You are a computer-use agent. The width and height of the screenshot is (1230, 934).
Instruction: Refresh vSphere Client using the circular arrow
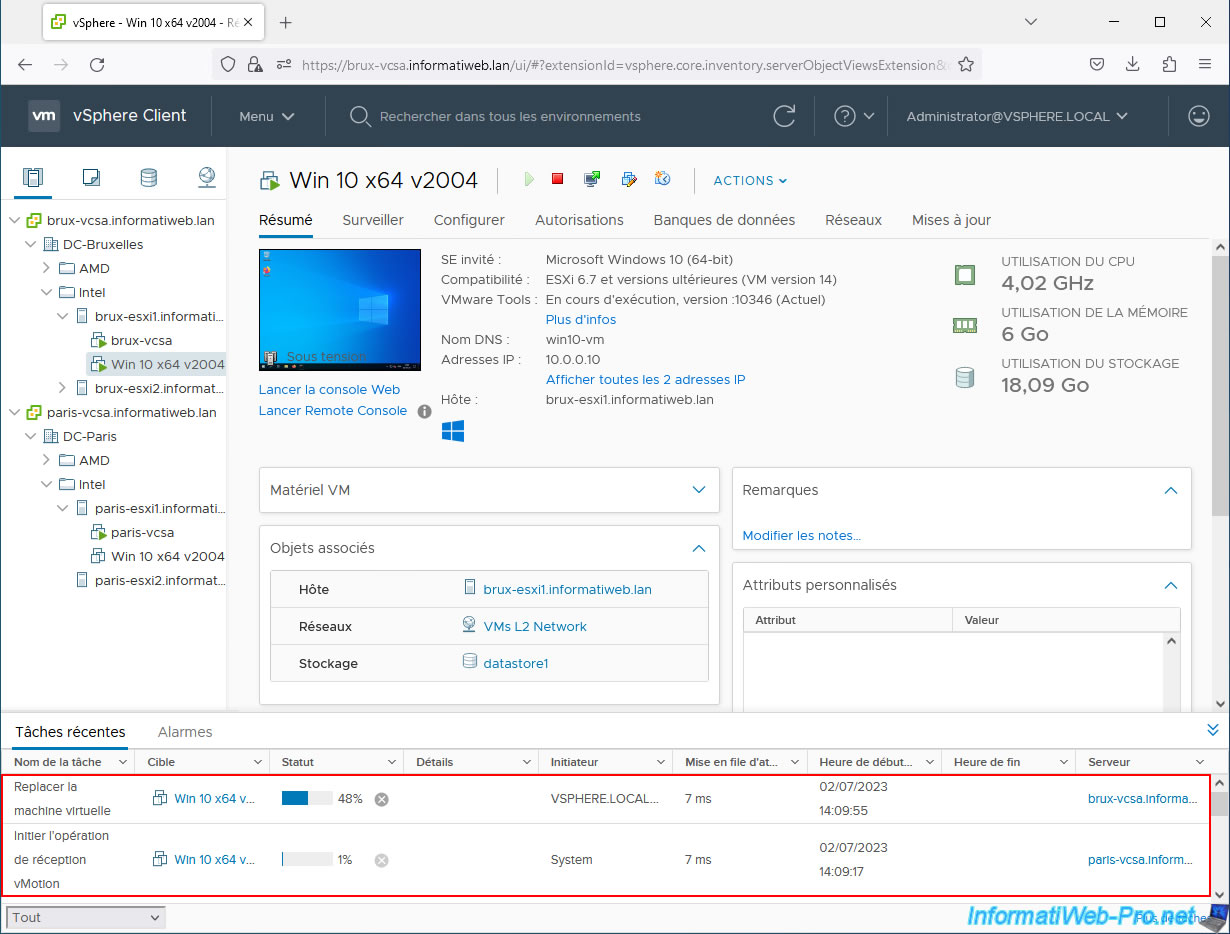(785, 116)
